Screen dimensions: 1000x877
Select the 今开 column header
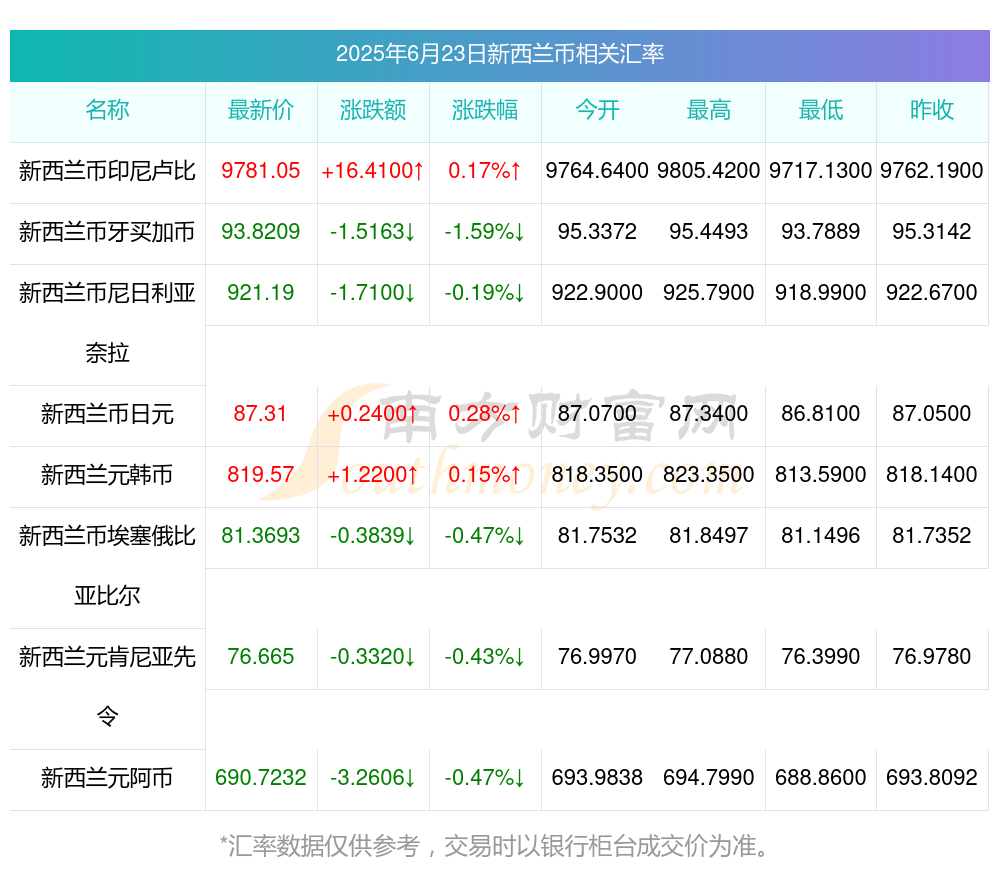pos(597,110)
